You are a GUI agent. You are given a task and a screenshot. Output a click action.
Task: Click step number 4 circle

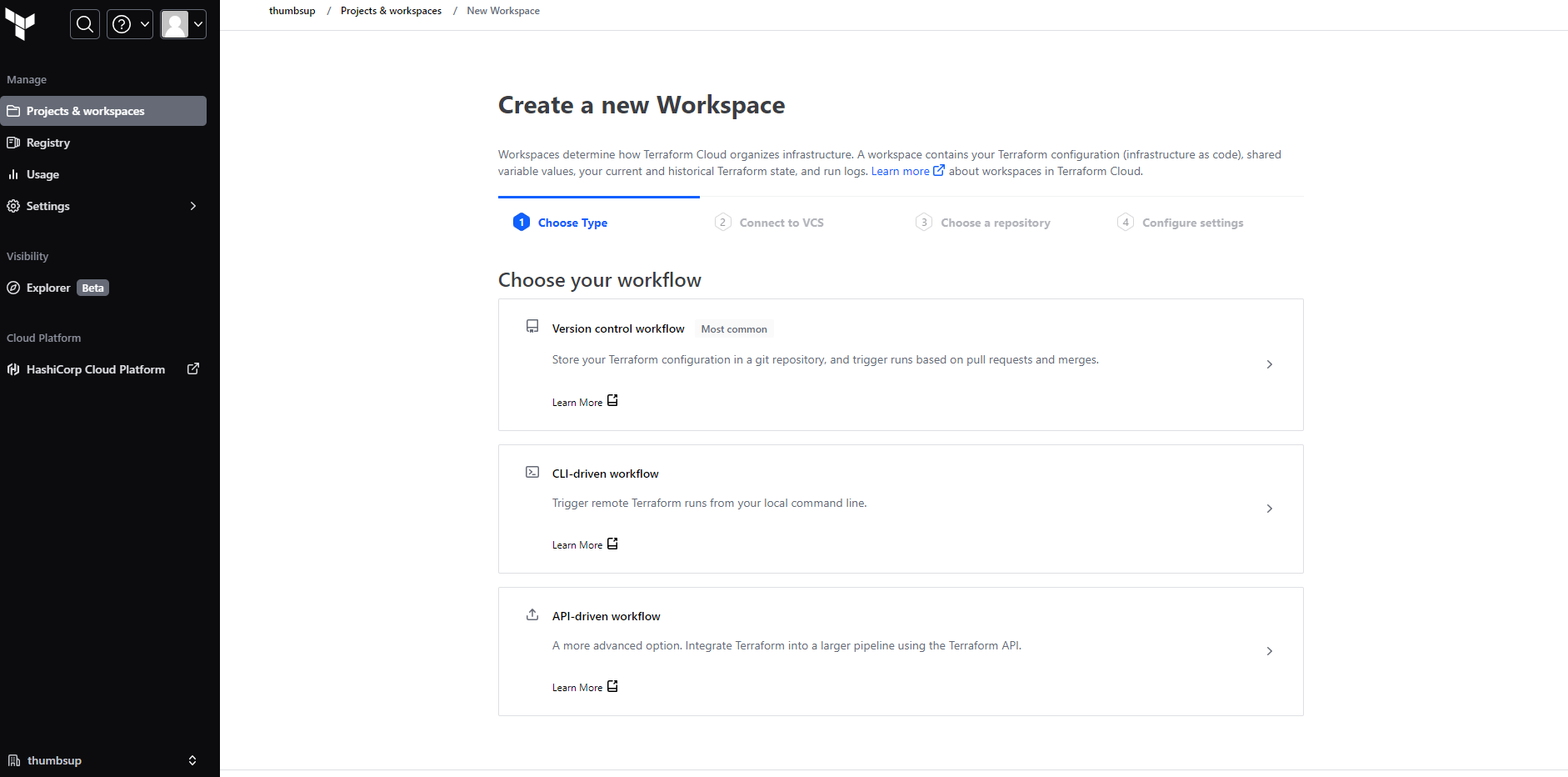pyautogui.click(x=1126, y=222)
